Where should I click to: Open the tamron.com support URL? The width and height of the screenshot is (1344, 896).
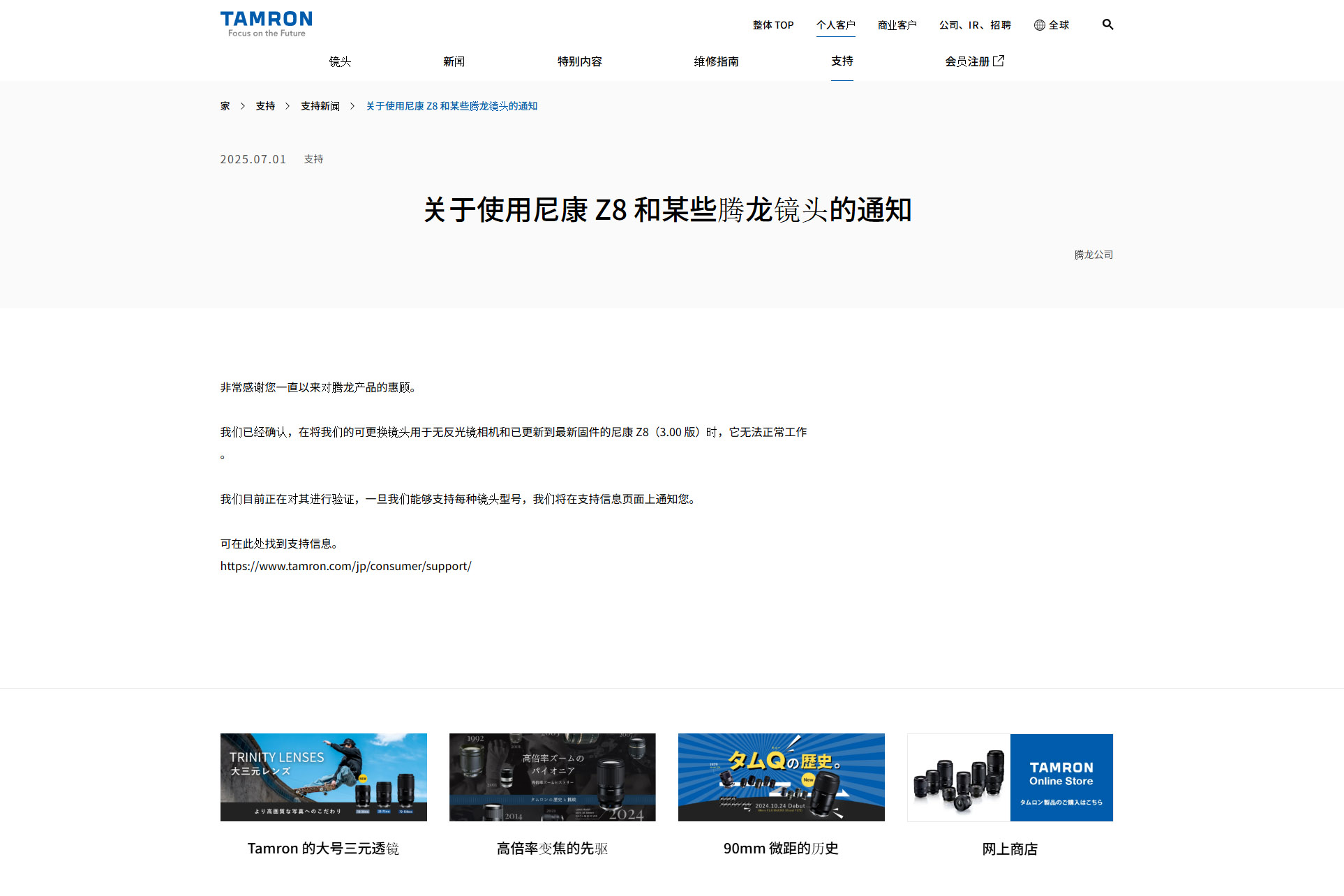345,566
